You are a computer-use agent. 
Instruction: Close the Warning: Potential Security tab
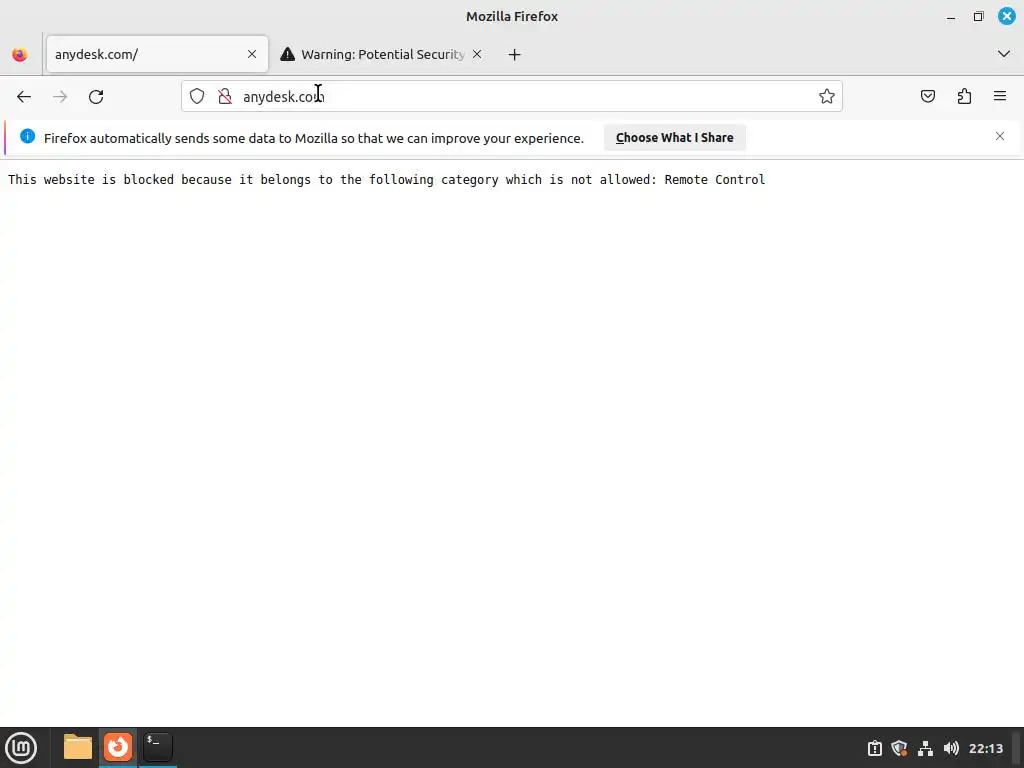pos(477,54)
